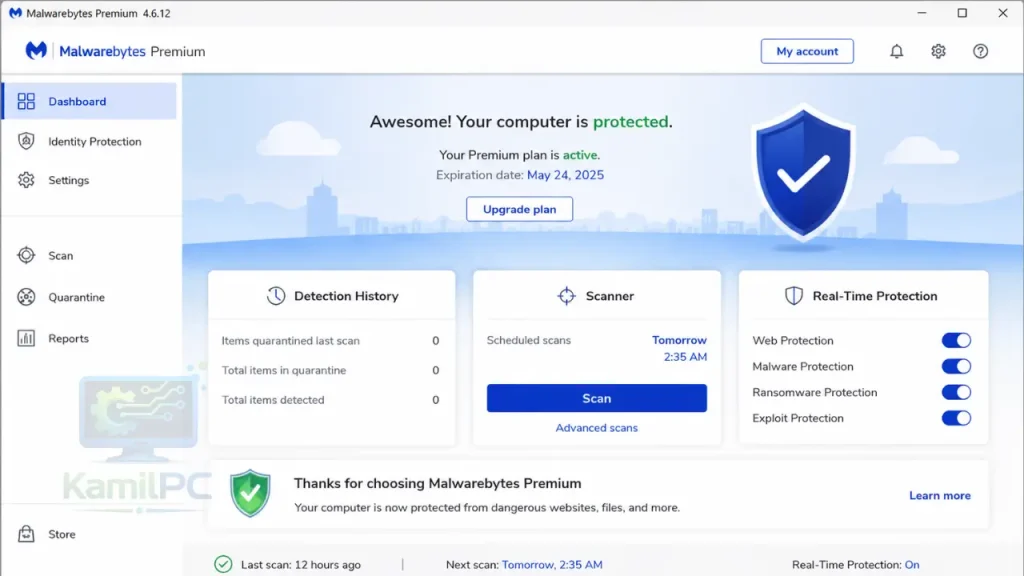Click the Real-Time Protection card title
This screenshot has width=1024, height=576.
874,296
